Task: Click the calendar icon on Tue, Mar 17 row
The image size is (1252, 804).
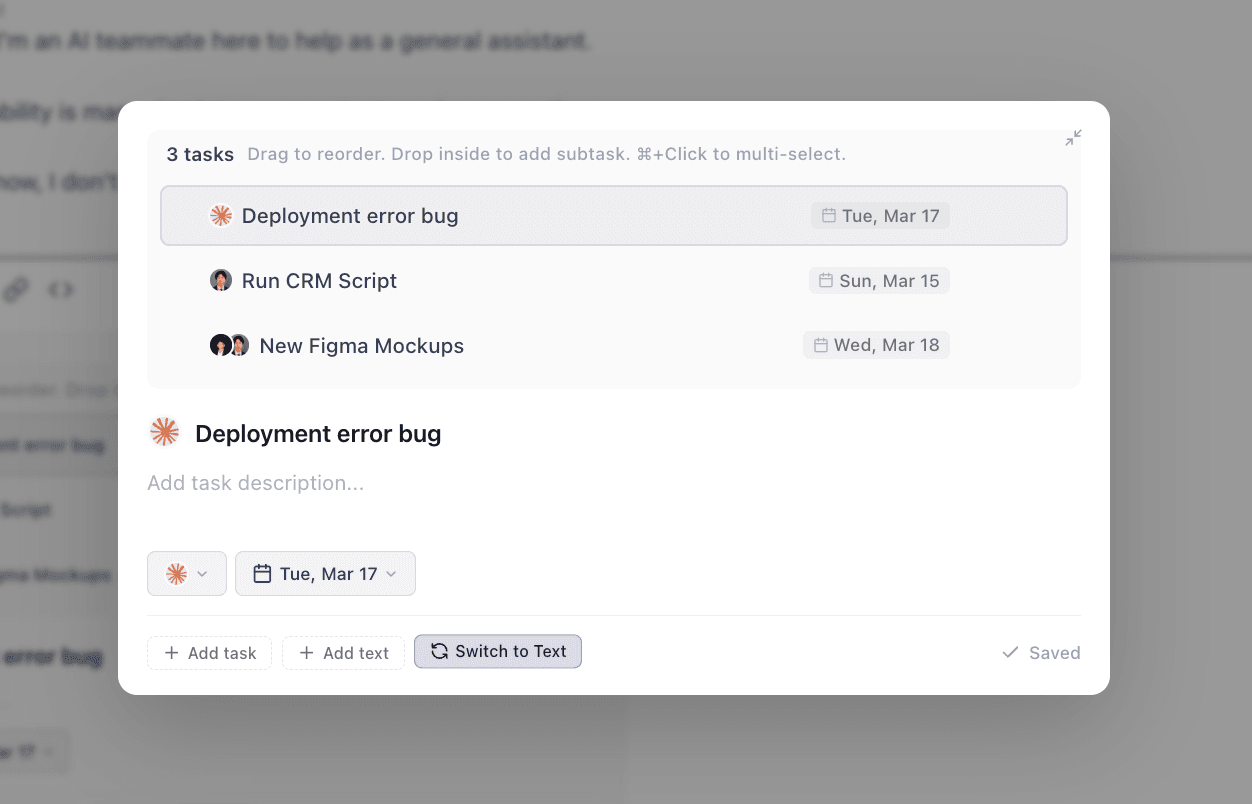Action: coord(829,216)
